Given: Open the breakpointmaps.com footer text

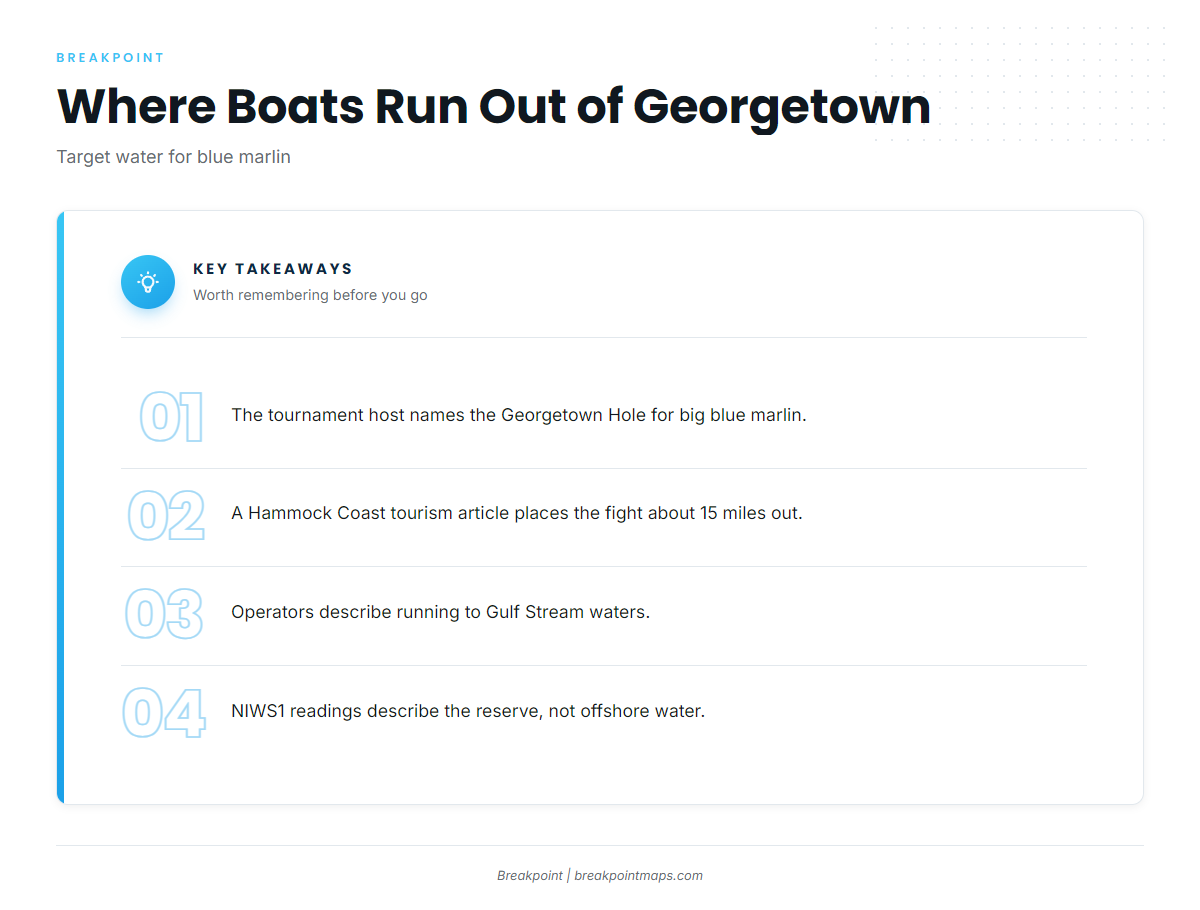Looking at the screenshot, I should [x=638, y=876].
